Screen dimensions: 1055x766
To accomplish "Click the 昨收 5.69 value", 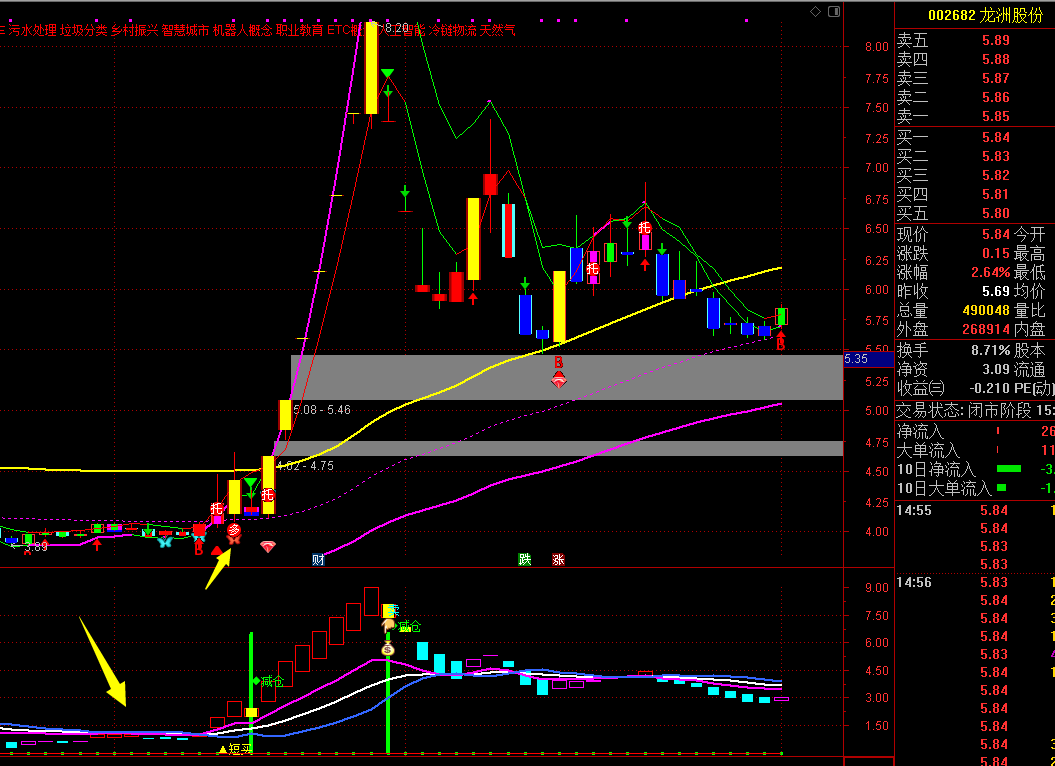I will (996, 291).
